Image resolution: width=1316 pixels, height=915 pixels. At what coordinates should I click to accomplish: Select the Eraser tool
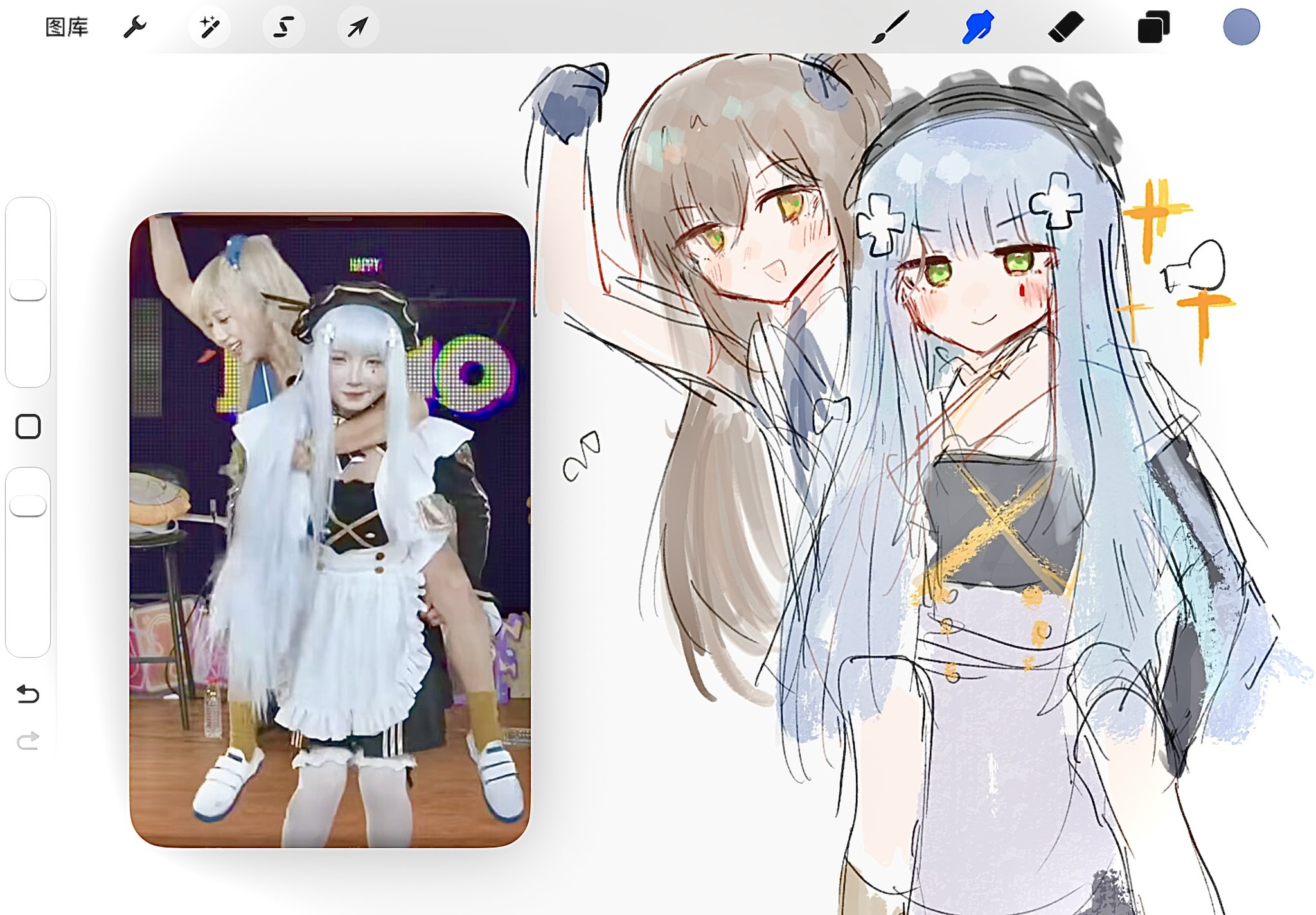pos(1066,27)
